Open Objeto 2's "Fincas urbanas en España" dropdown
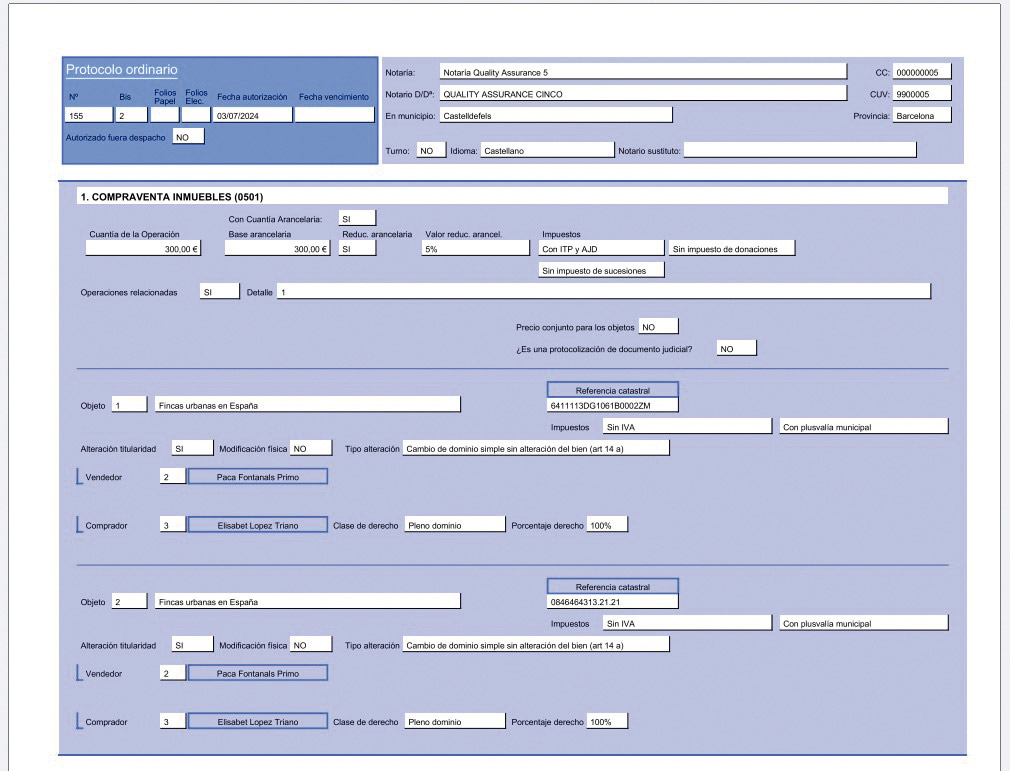The height and width of the screenshot is (771, 1010). point(307,602)
